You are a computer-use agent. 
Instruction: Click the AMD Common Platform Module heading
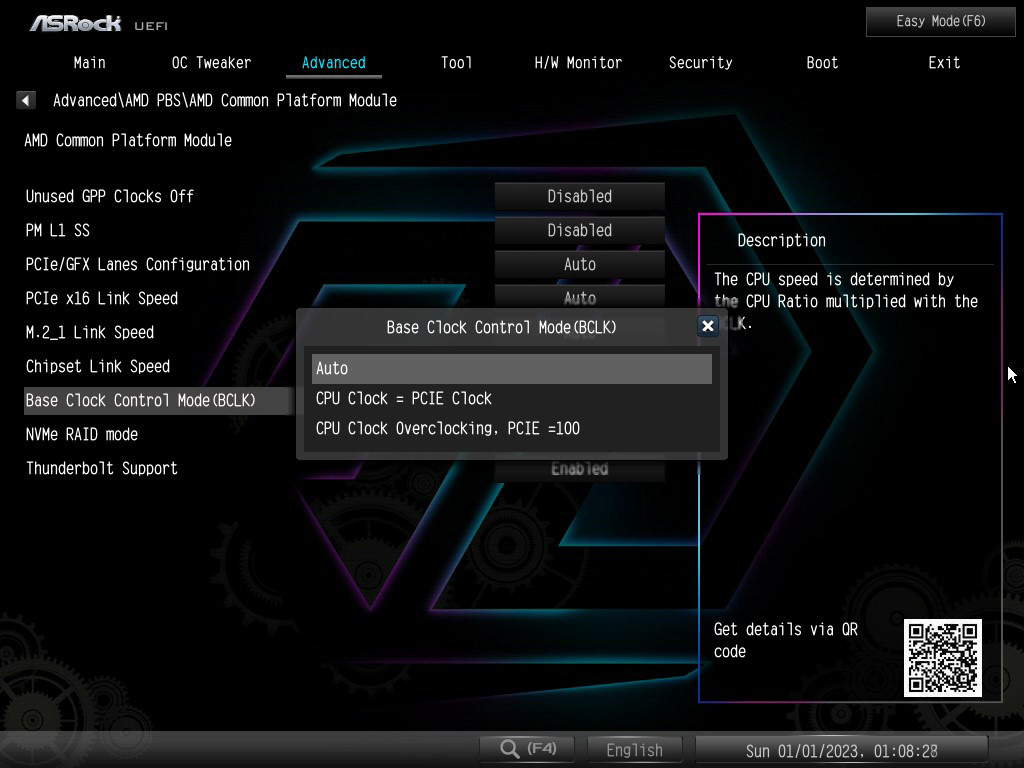pyautogui.click(x=128, y=140)
